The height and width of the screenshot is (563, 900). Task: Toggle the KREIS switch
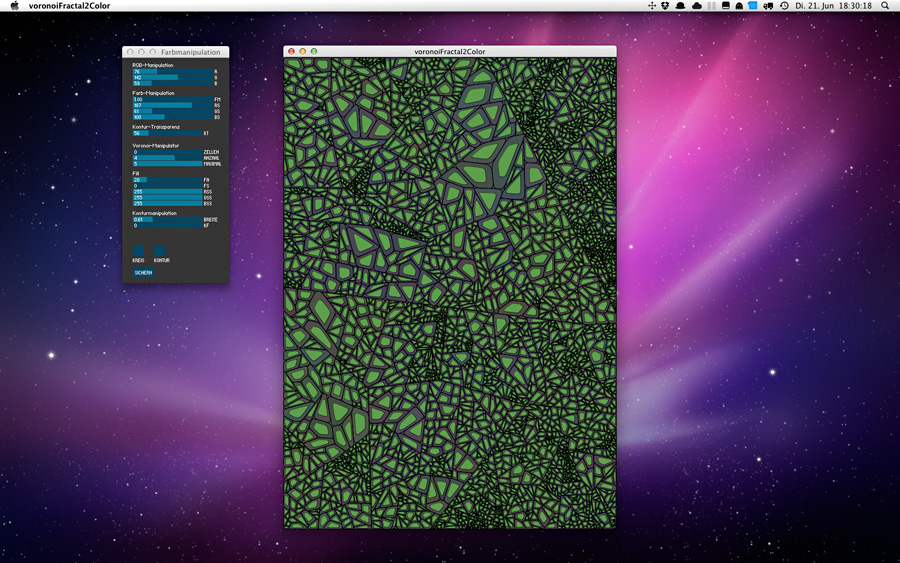pyautogui.click(x=138, y=250)
